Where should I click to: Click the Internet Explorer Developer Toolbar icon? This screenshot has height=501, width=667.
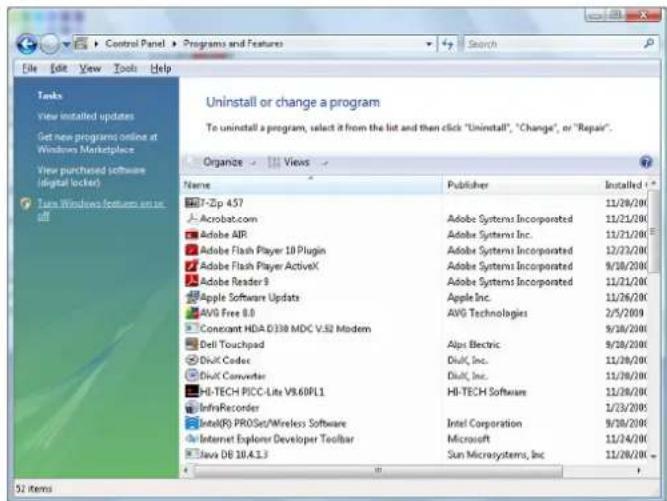[192, 438]
